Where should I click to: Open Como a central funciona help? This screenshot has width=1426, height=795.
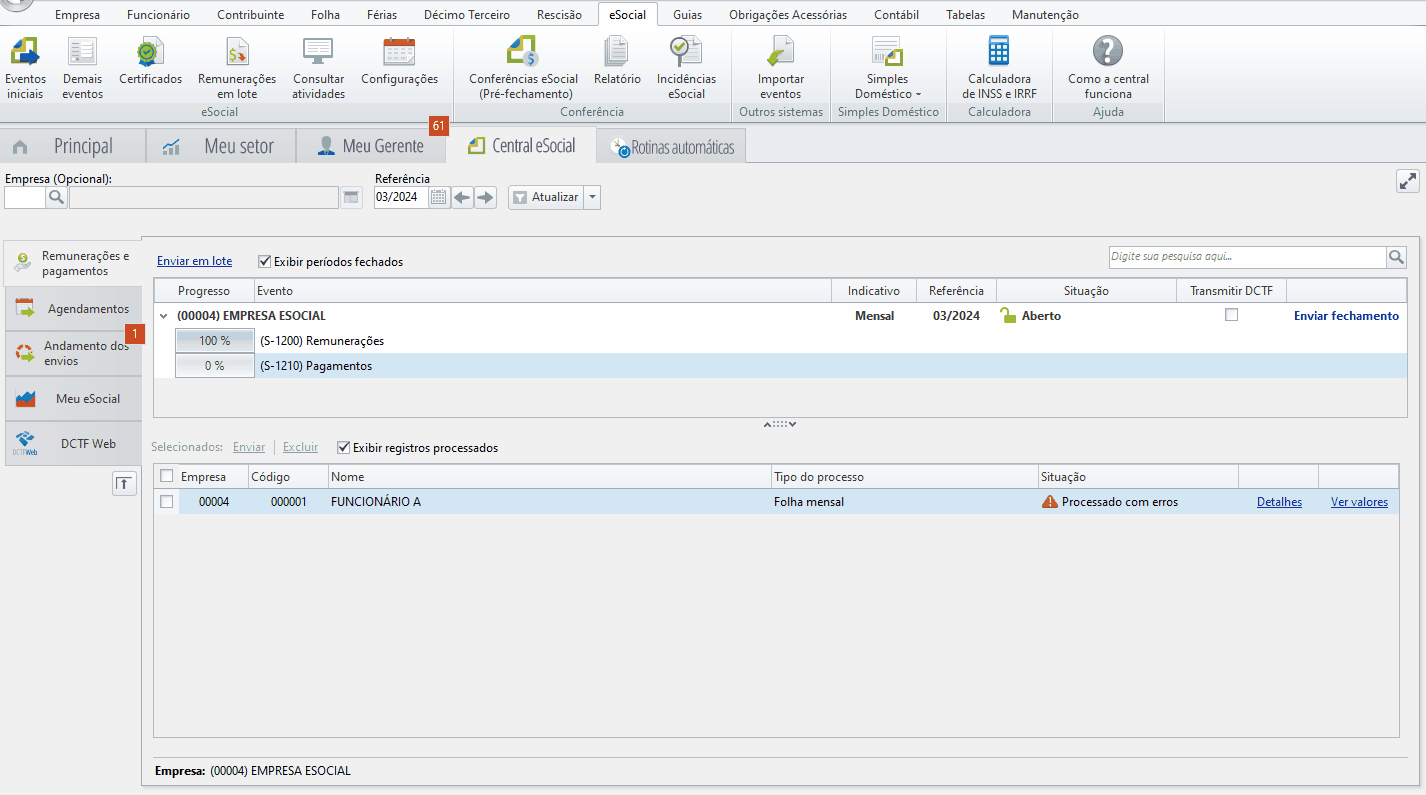click(1108, 67)
